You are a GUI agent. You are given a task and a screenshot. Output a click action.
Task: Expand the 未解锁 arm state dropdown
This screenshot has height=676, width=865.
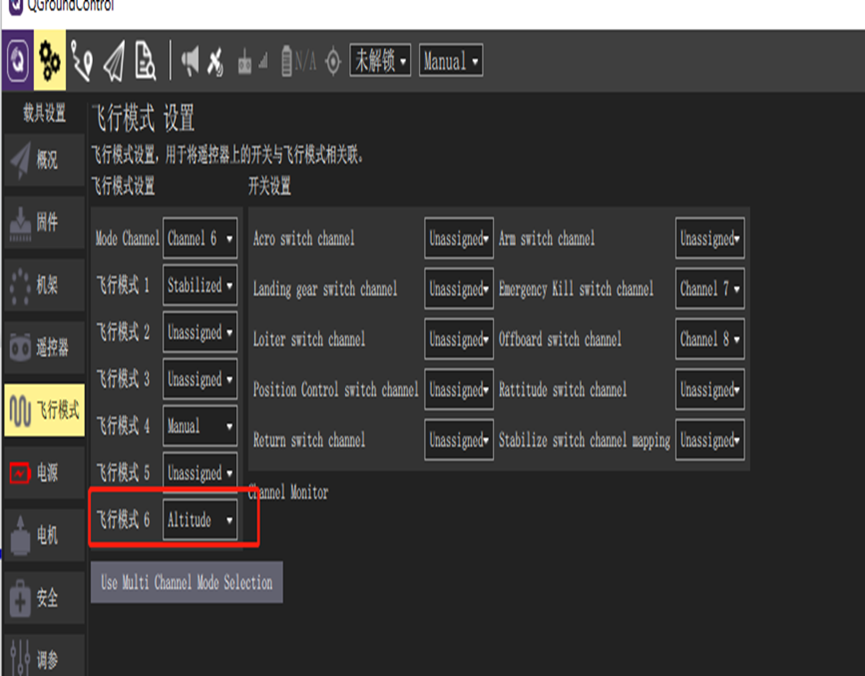[x=380, y=61]
